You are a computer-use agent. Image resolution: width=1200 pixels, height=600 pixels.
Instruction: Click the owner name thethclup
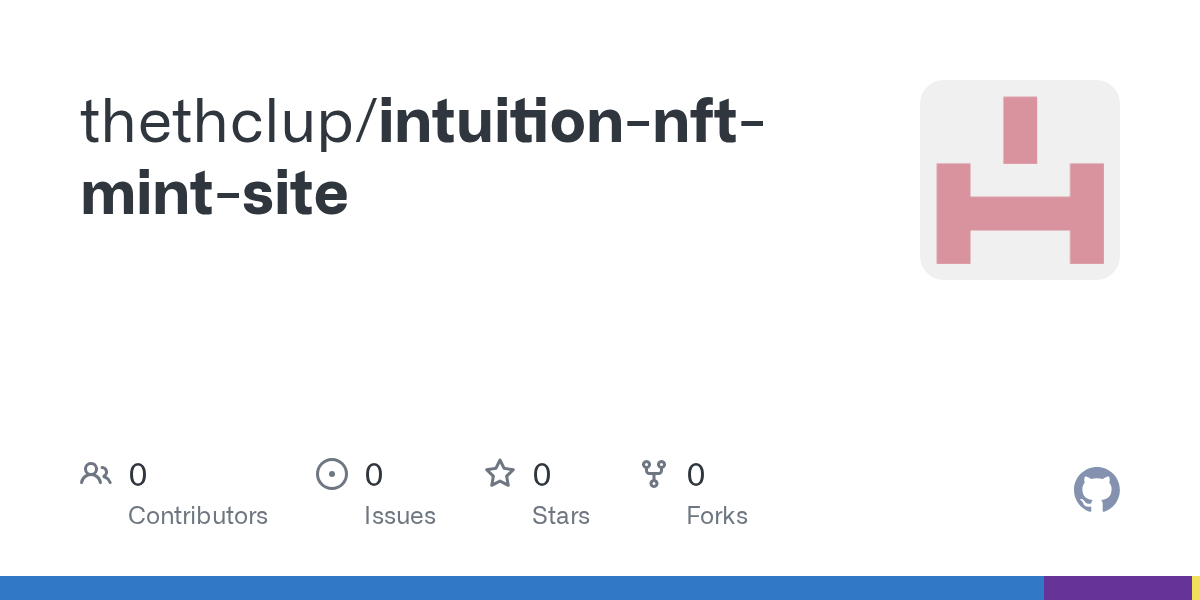223,121
